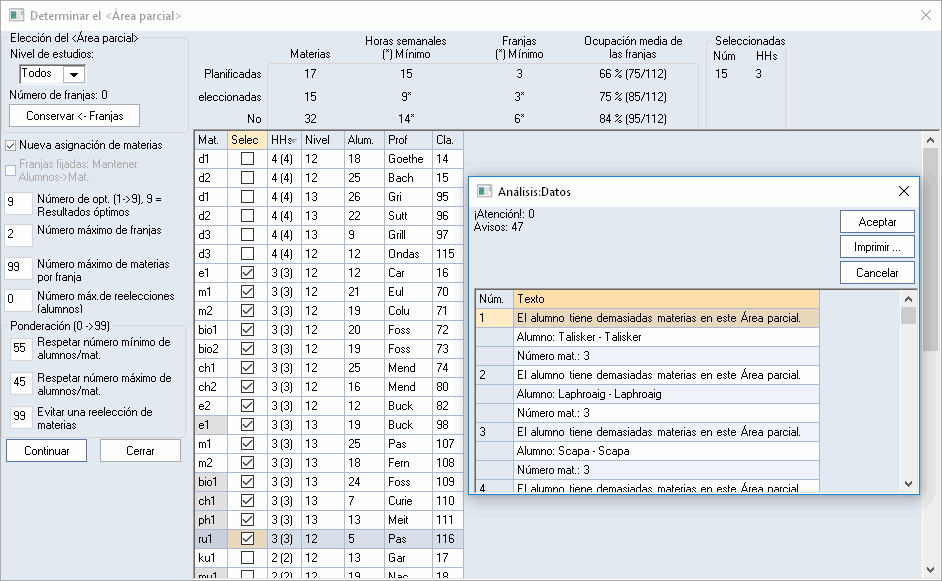Sort the table by HHs column header

(284, 140)
